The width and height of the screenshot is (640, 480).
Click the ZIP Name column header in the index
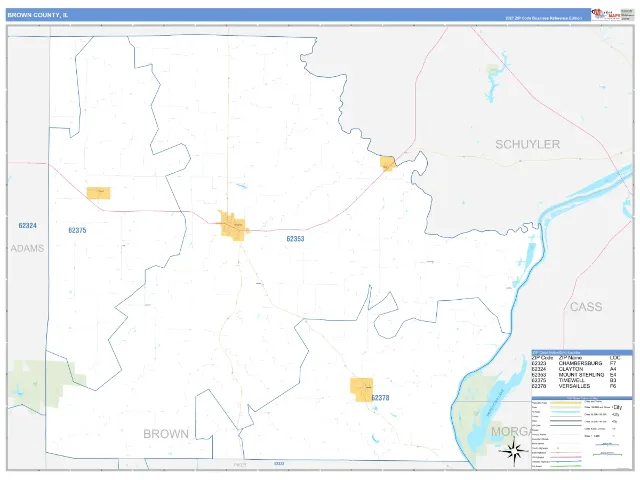coord(570,358)
